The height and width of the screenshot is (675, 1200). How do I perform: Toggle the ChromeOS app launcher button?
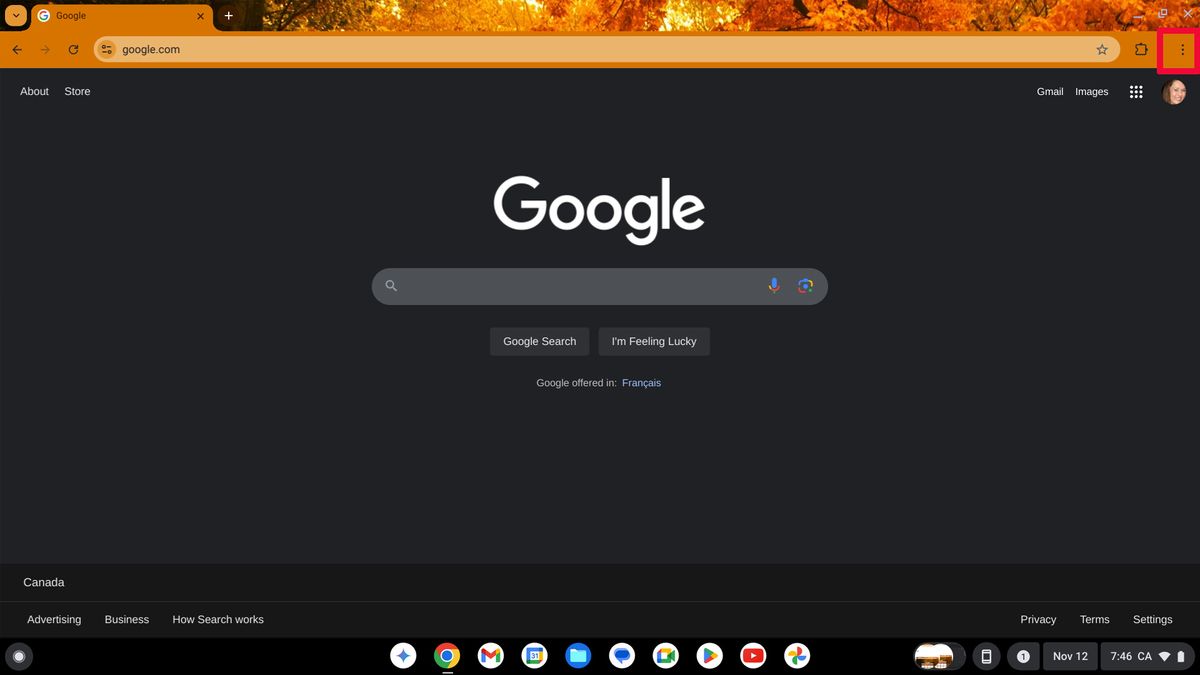[19, 656]
